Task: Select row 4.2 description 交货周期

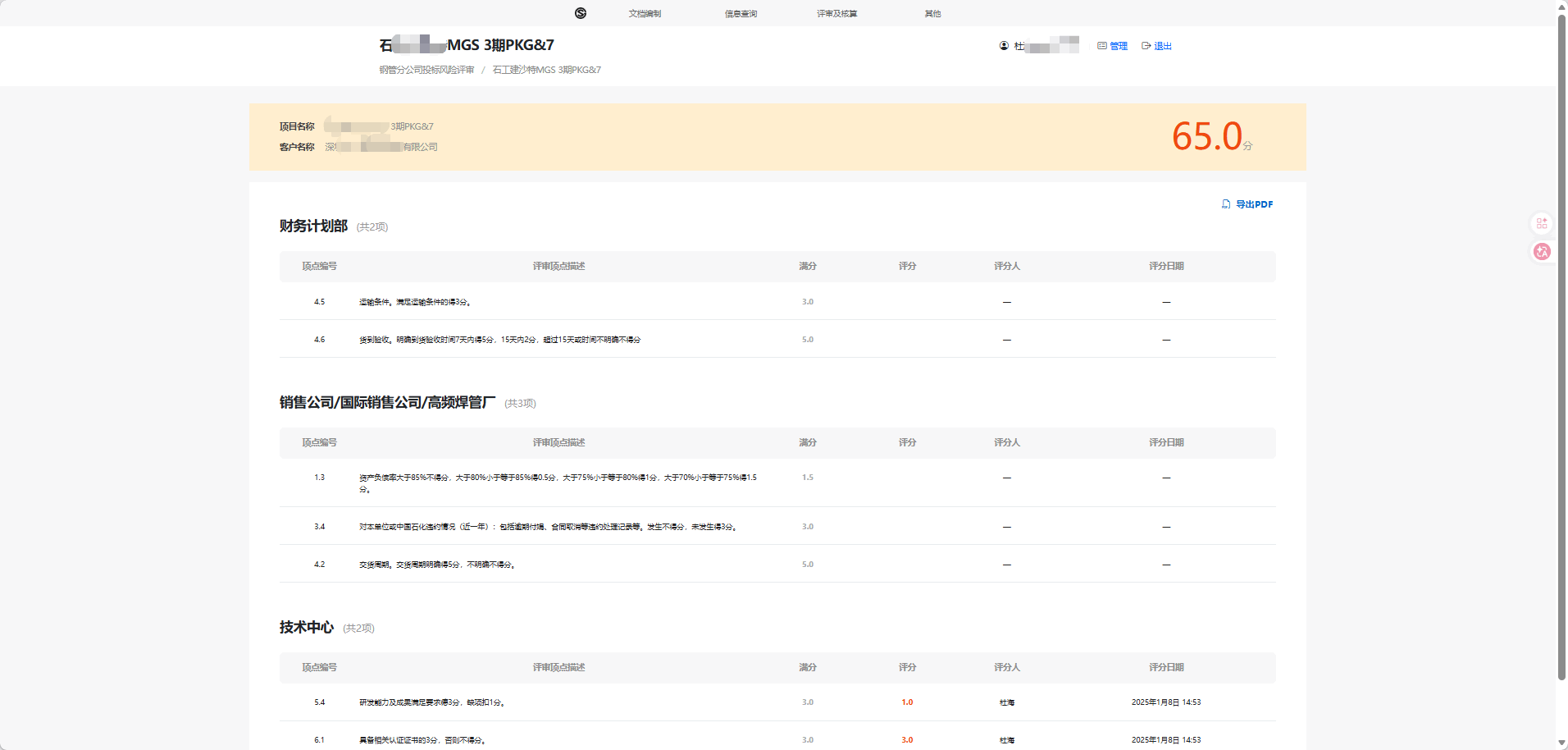Action: pyautogui.click(x=437, y=565)
